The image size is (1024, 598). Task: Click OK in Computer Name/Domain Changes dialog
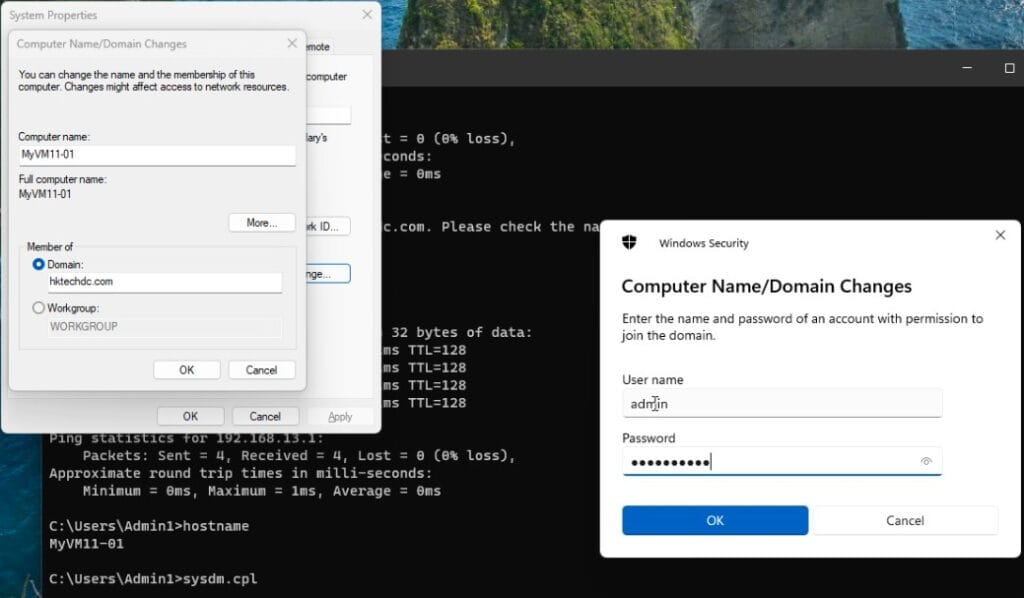[187, 370]
